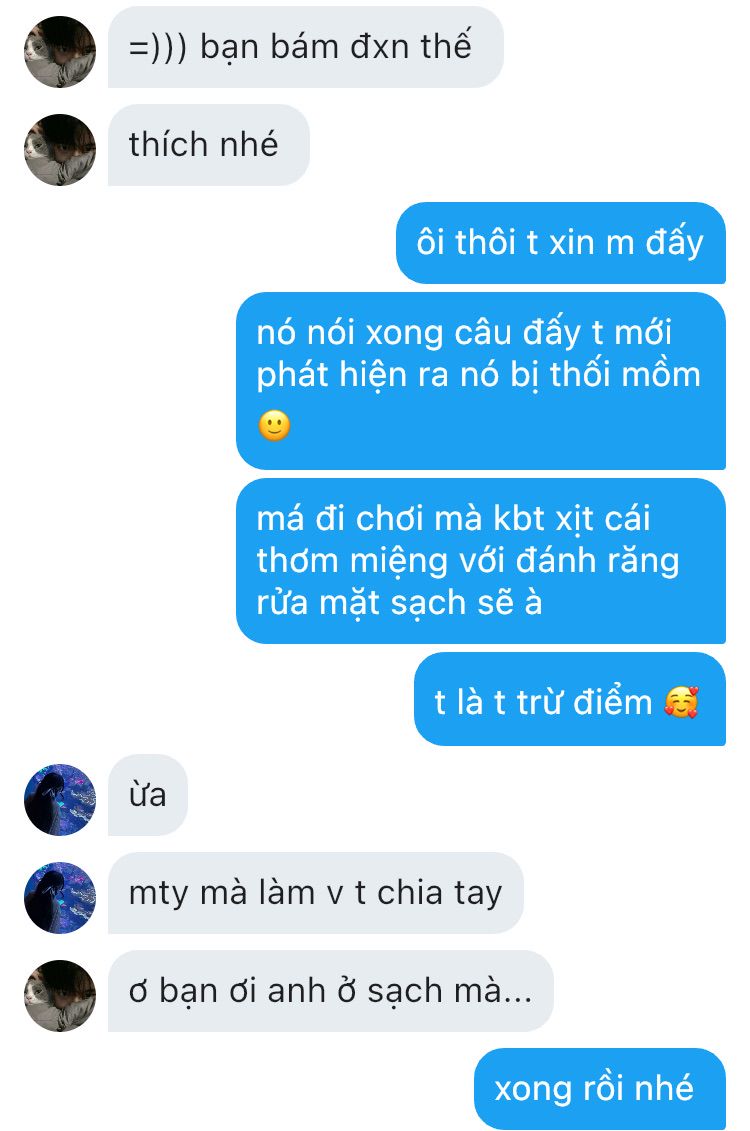Tap the 'ôi thôi t xin m đấy' bubble

pyautogui.click(x=560, y=243)
